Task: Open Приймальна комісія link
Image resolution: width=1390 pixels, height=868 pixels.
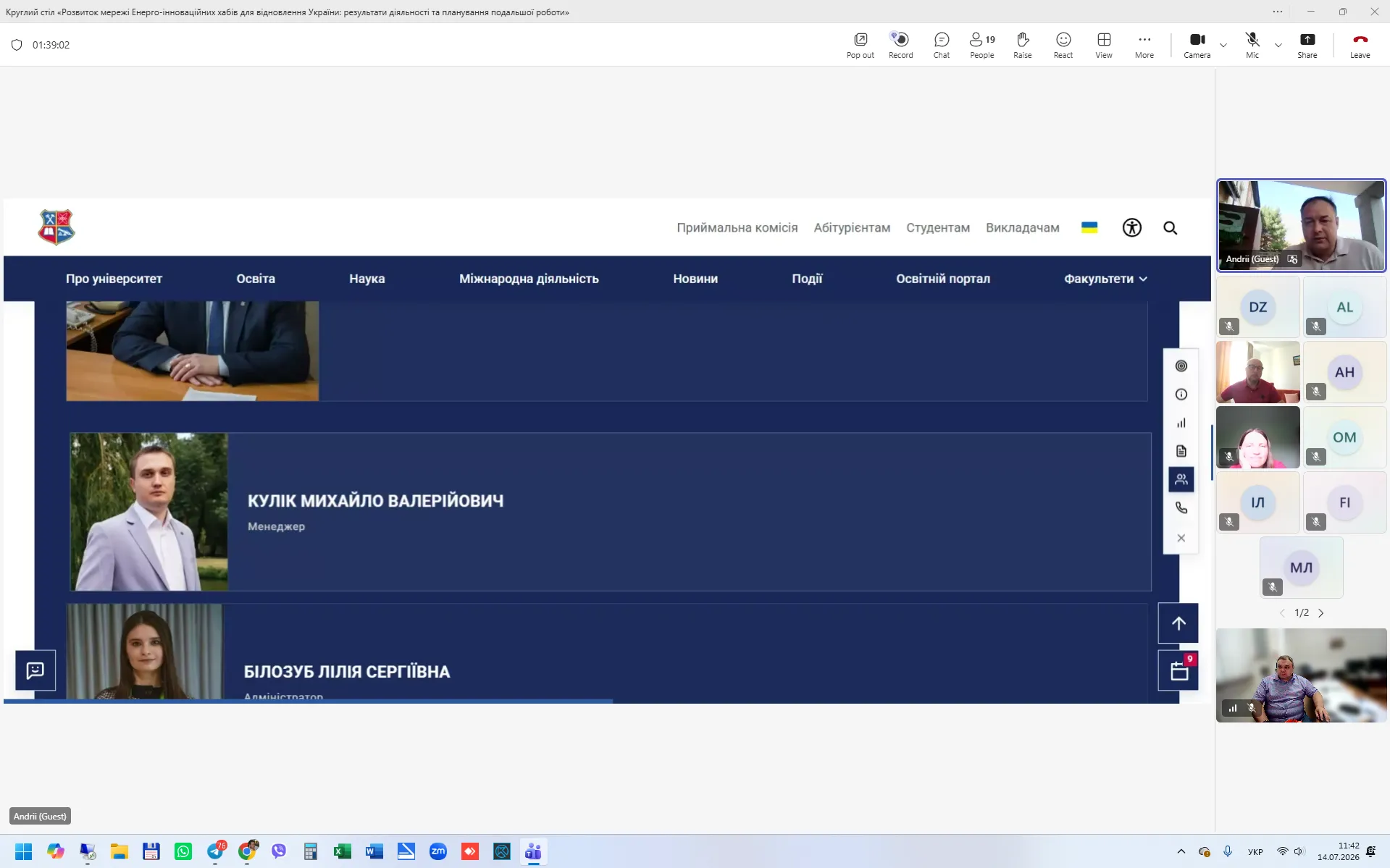Action: click(737, 227)
